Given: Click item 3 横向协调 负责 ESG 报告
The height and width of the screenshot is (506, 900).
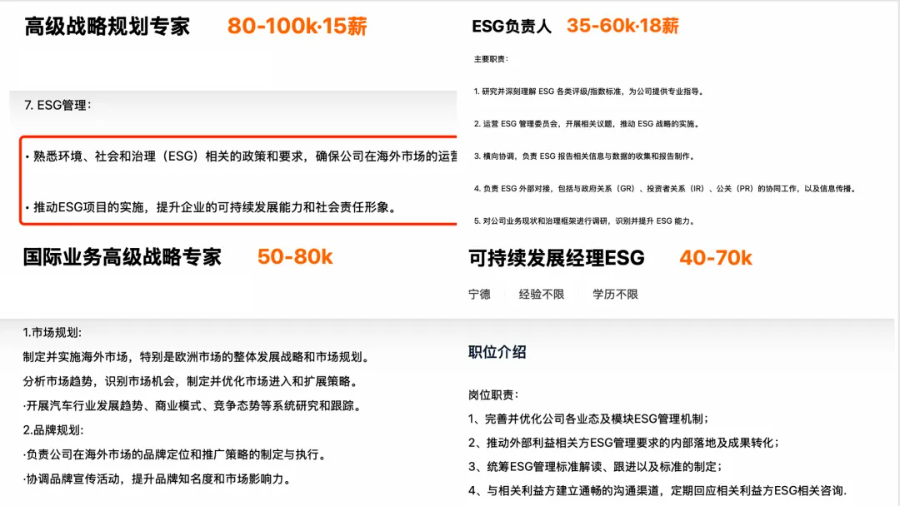Looking at the screenshot, I should pyautogui.click(x=584, y=156).
